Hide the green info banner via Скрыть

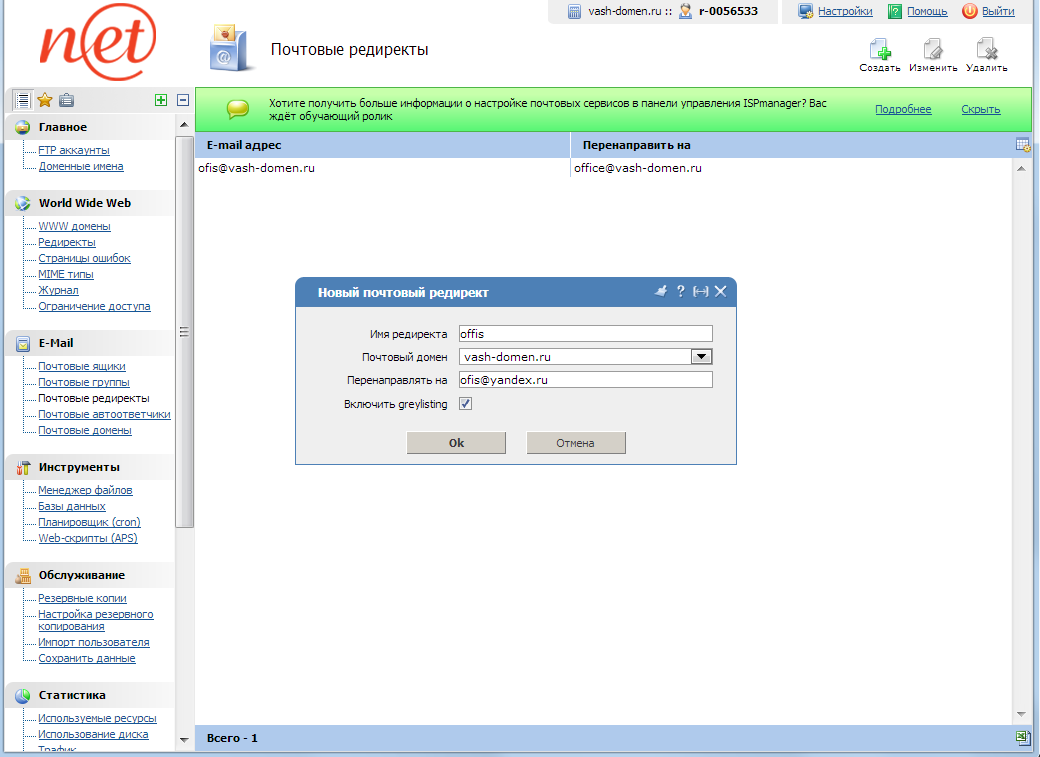(x=979, y=109)
